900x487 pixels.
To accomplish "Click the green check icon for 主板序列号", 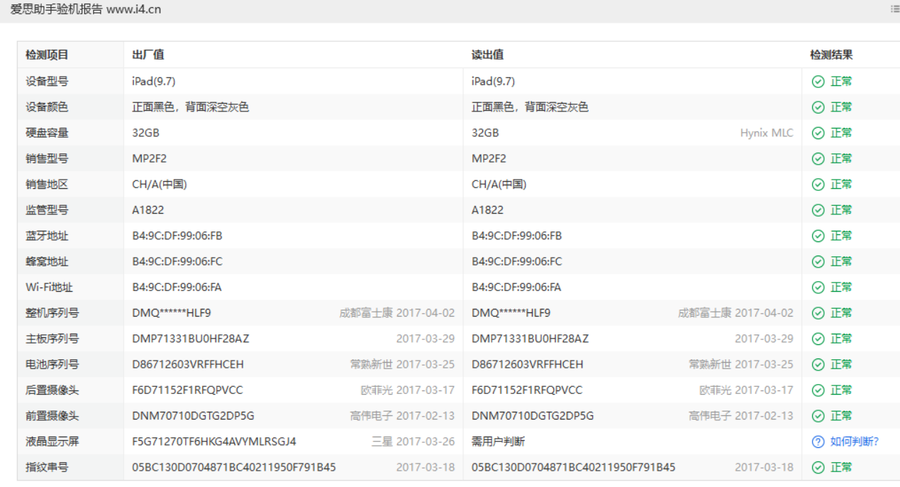I will [818, 339].
